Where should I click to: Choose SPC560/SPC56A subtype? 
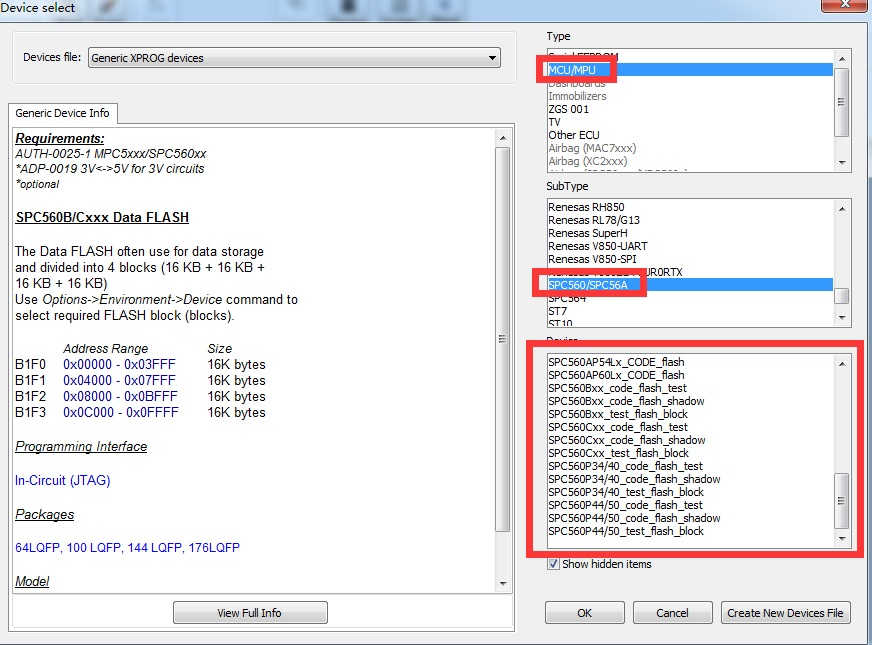pos(690,285)
